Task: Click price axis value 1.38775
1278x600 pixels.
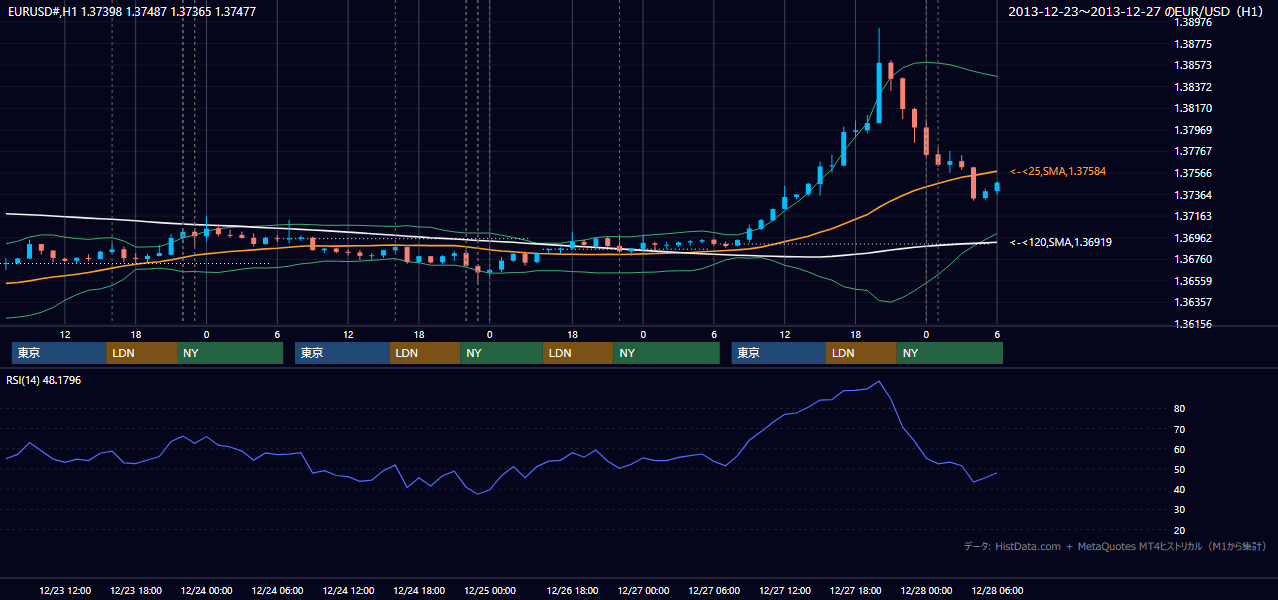Action: click(x=1194, y=44)
